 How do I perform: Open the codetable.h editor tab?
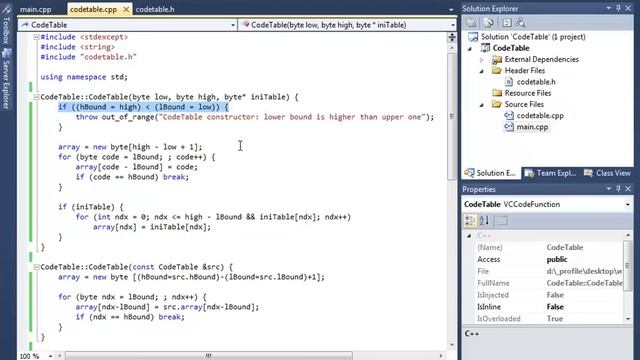pos(155,9)
